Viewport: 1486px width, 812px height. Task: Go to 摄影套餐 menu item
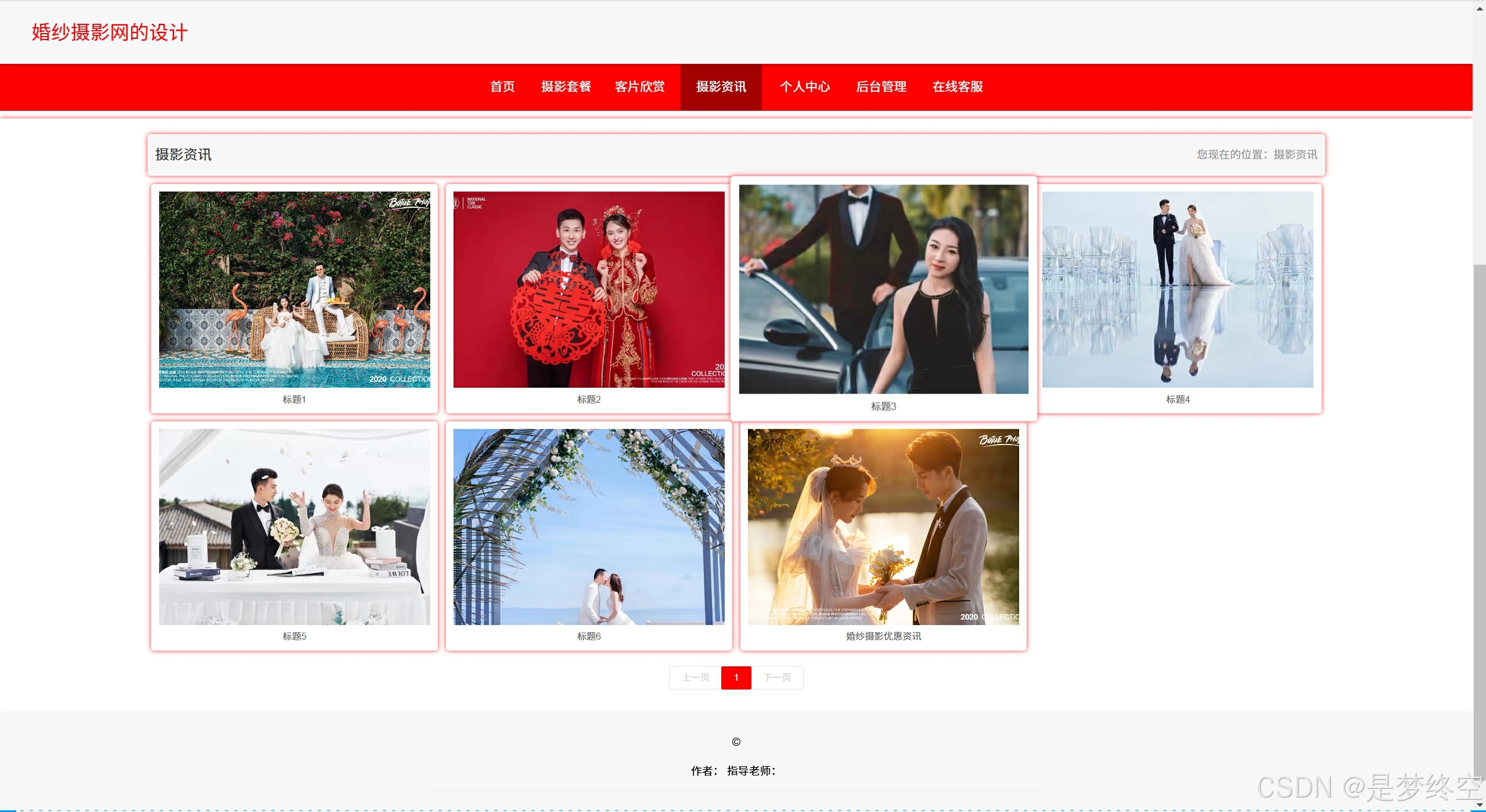click(566, 87)
